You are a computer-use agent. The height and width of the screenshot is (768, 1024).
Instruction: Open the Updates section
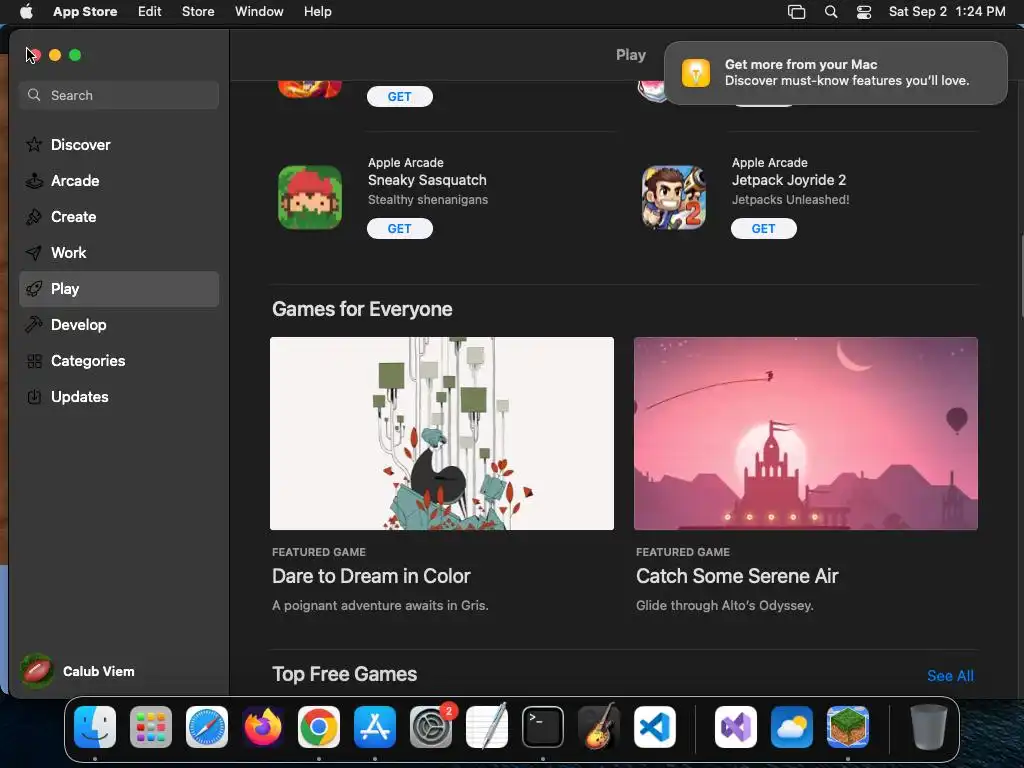tap(119, 396)
